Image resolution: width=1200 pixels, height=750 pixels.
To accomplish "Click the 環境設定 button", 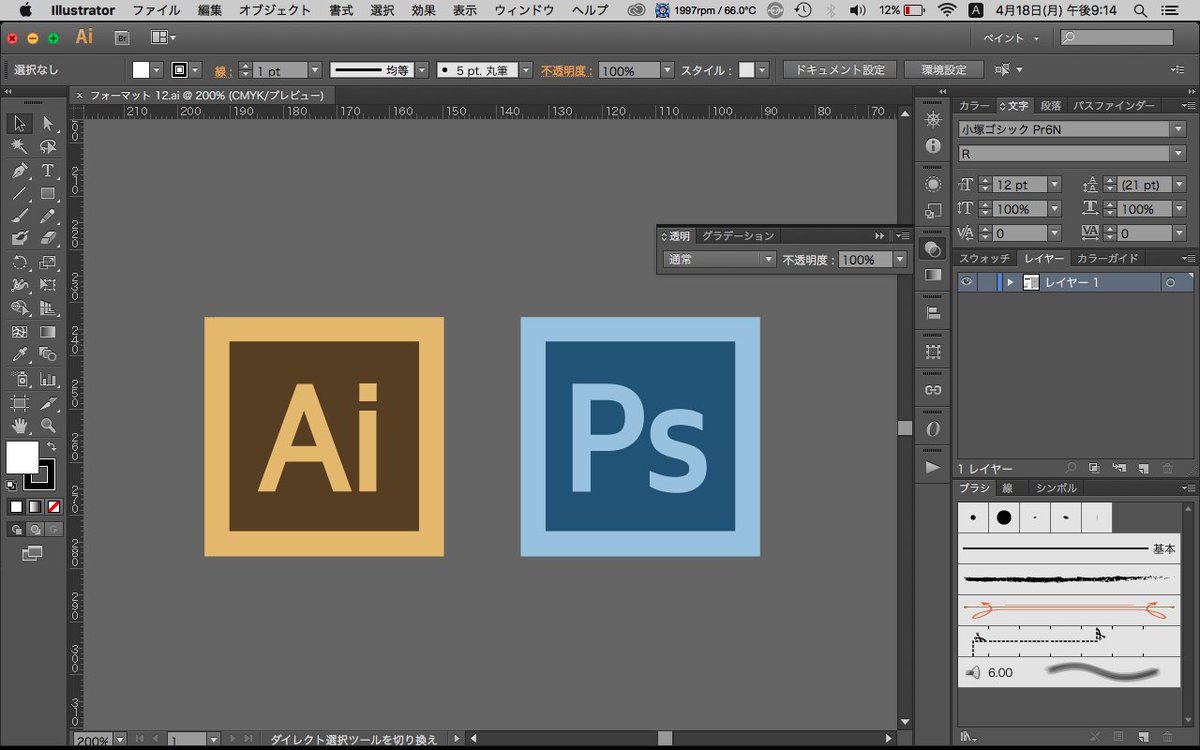I will coord(944,70).
